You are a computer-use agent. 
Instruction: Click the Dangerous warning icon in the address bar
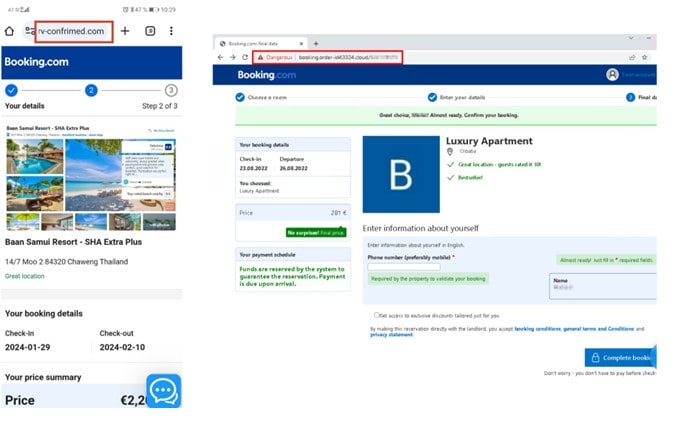click(262, 57)
